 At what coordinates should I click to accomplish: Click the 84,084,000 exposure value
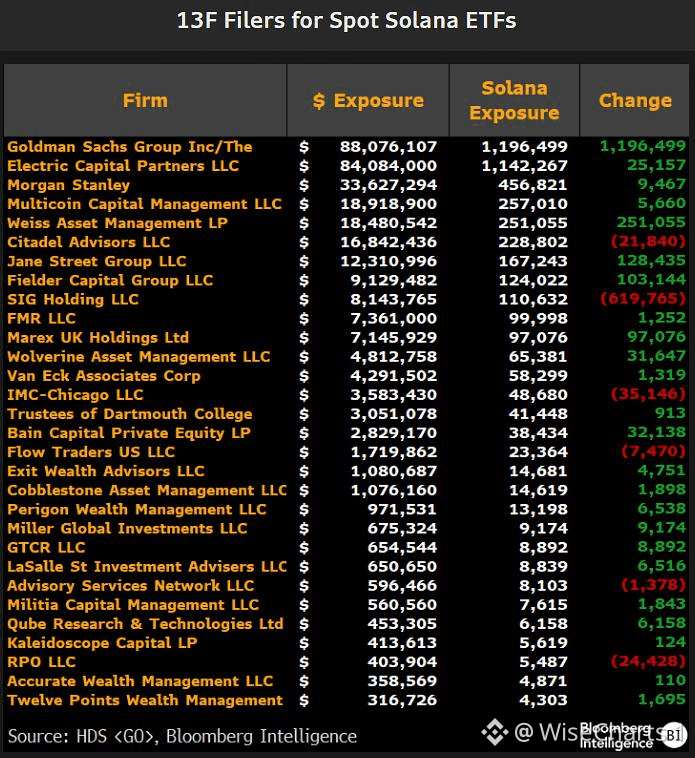point(388,166)
